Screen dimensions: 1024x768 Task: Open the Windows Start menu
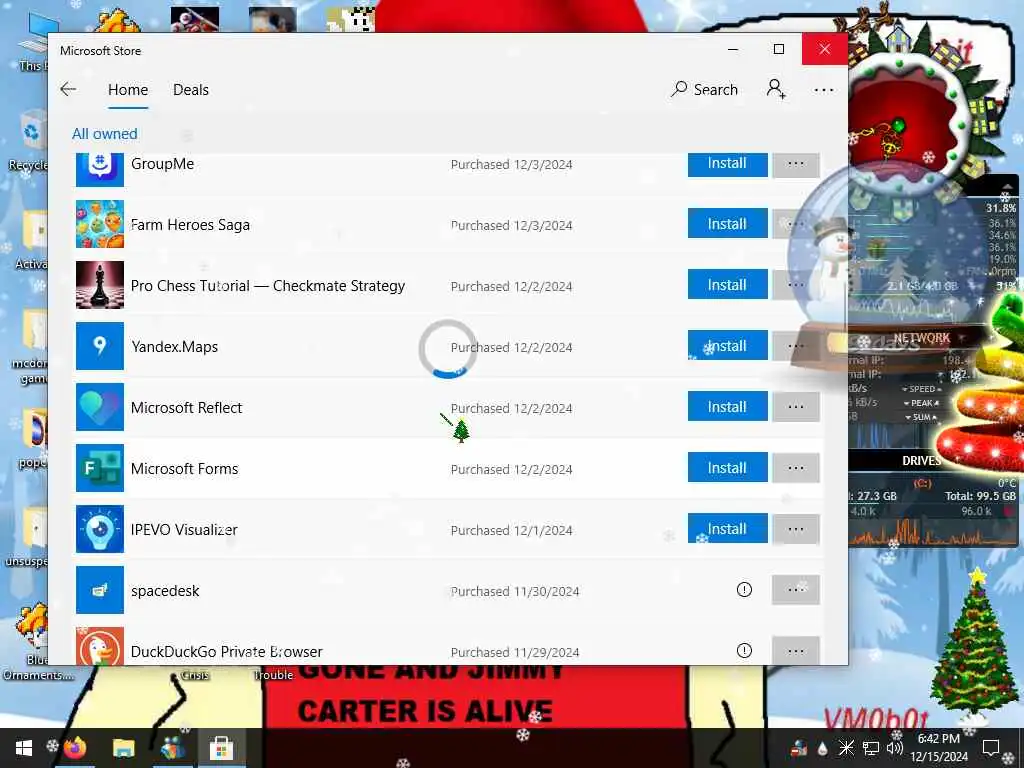click(x=24, y=748)
